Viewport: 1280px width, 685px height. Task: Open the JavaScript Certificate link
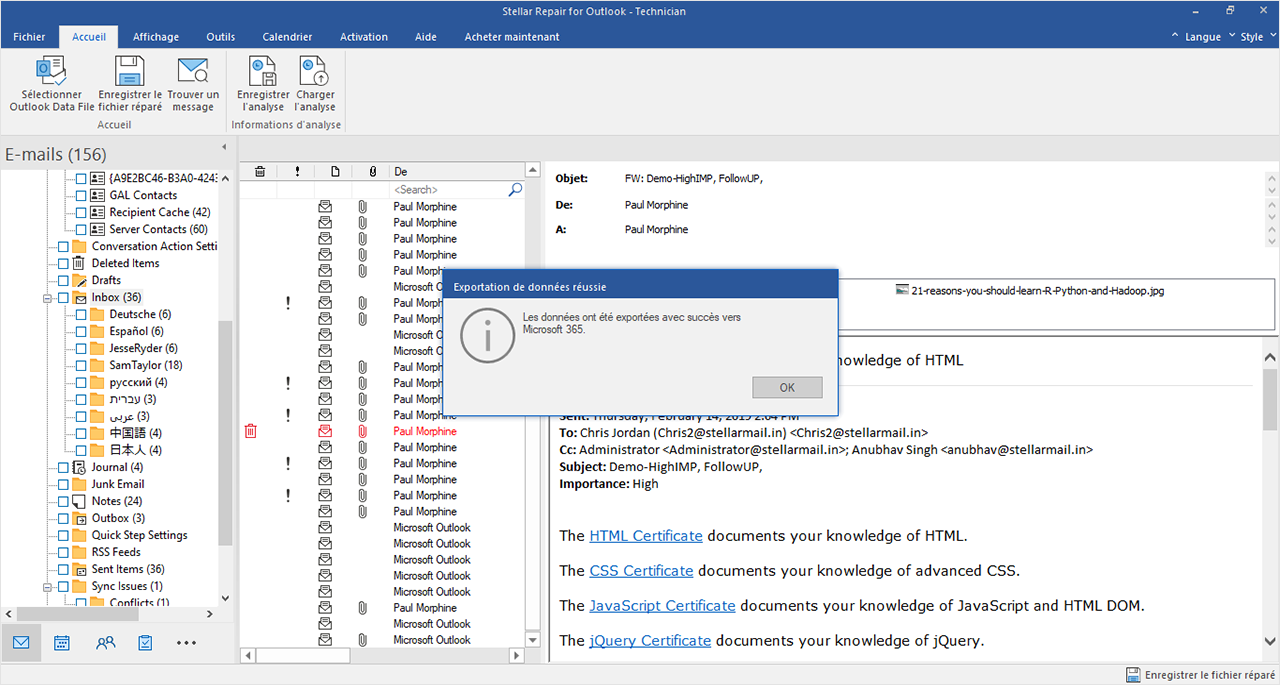[x=662, y=605]
